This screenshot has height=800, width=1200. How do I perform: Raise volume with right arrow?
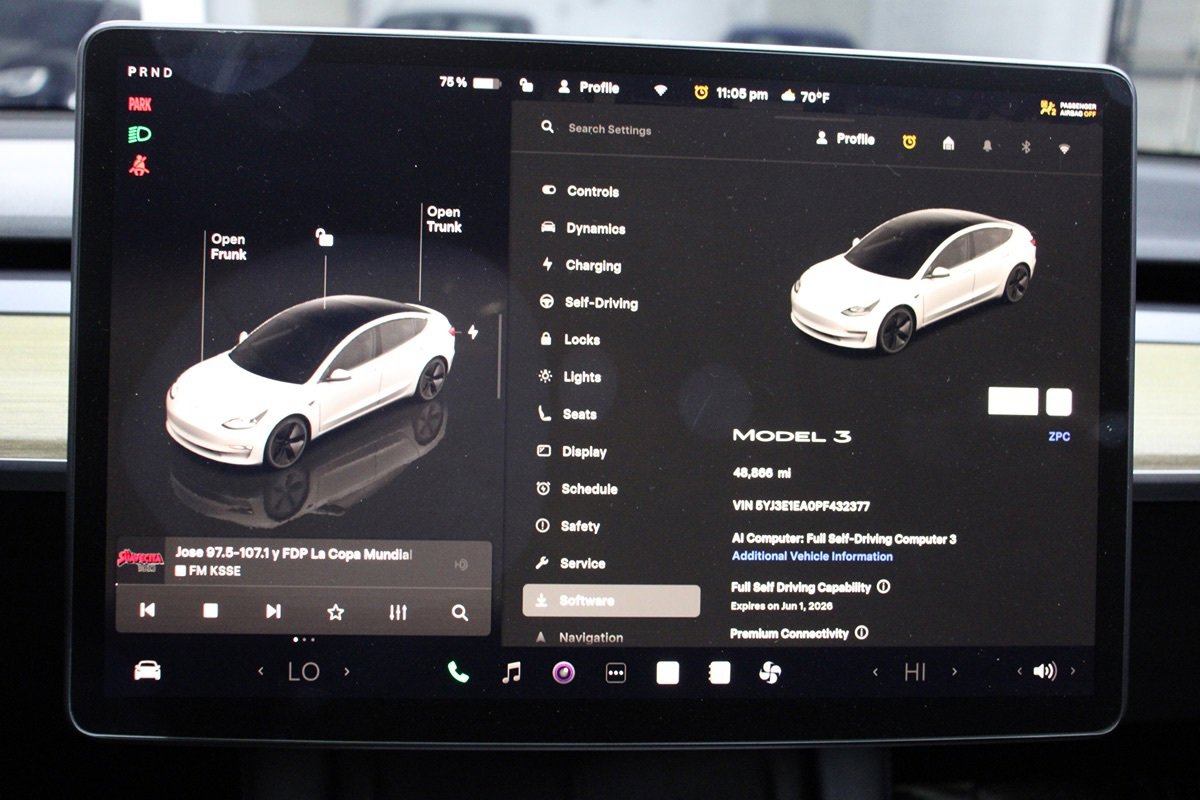pyautogui.click(x=1074, y=671)
